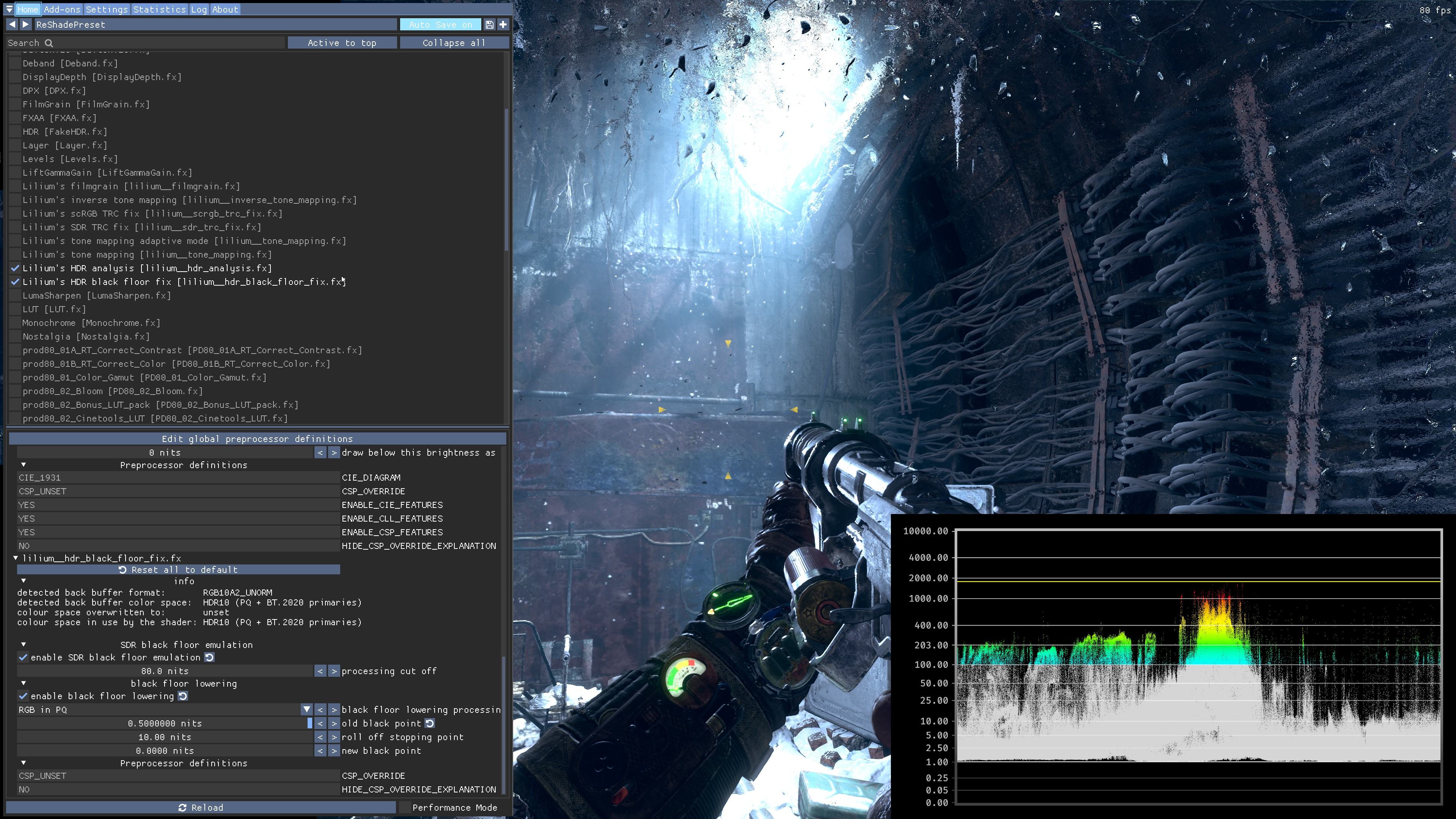Image resolution: width=1456 pixels, height=819 pixels.
Task: Increase old black point value
Action: (x=334, y=723)
